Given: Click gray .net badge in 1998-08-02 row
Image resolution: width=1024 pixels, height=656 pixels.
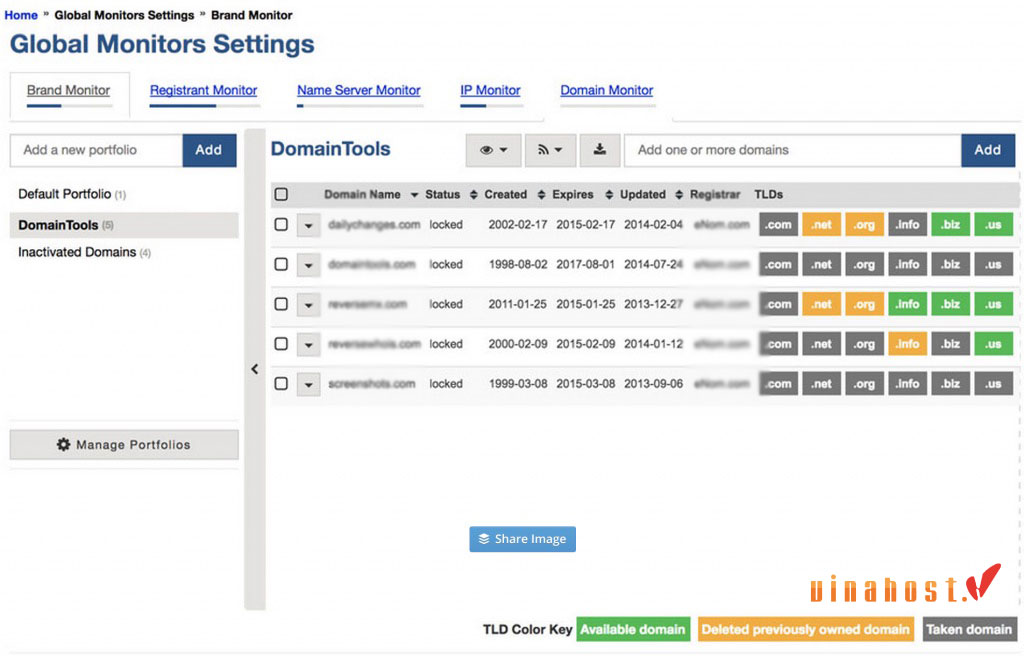Looking at the screenshot, I should pyautogui.click(x=822, y=265).
